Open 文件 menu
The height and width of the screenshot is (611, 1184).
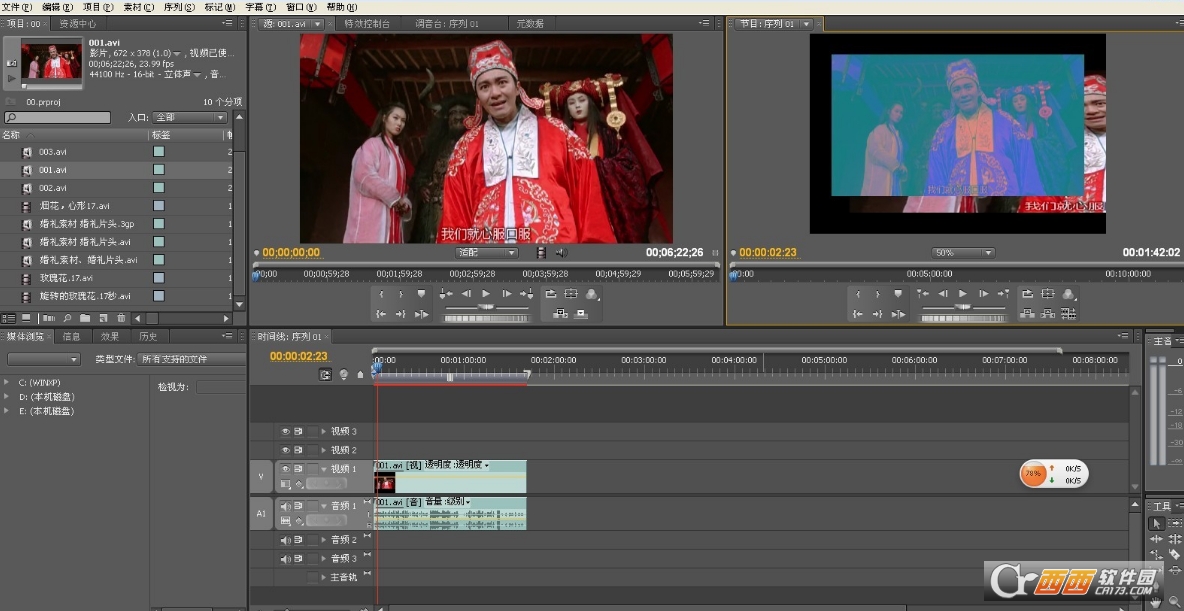pos(17,7)
